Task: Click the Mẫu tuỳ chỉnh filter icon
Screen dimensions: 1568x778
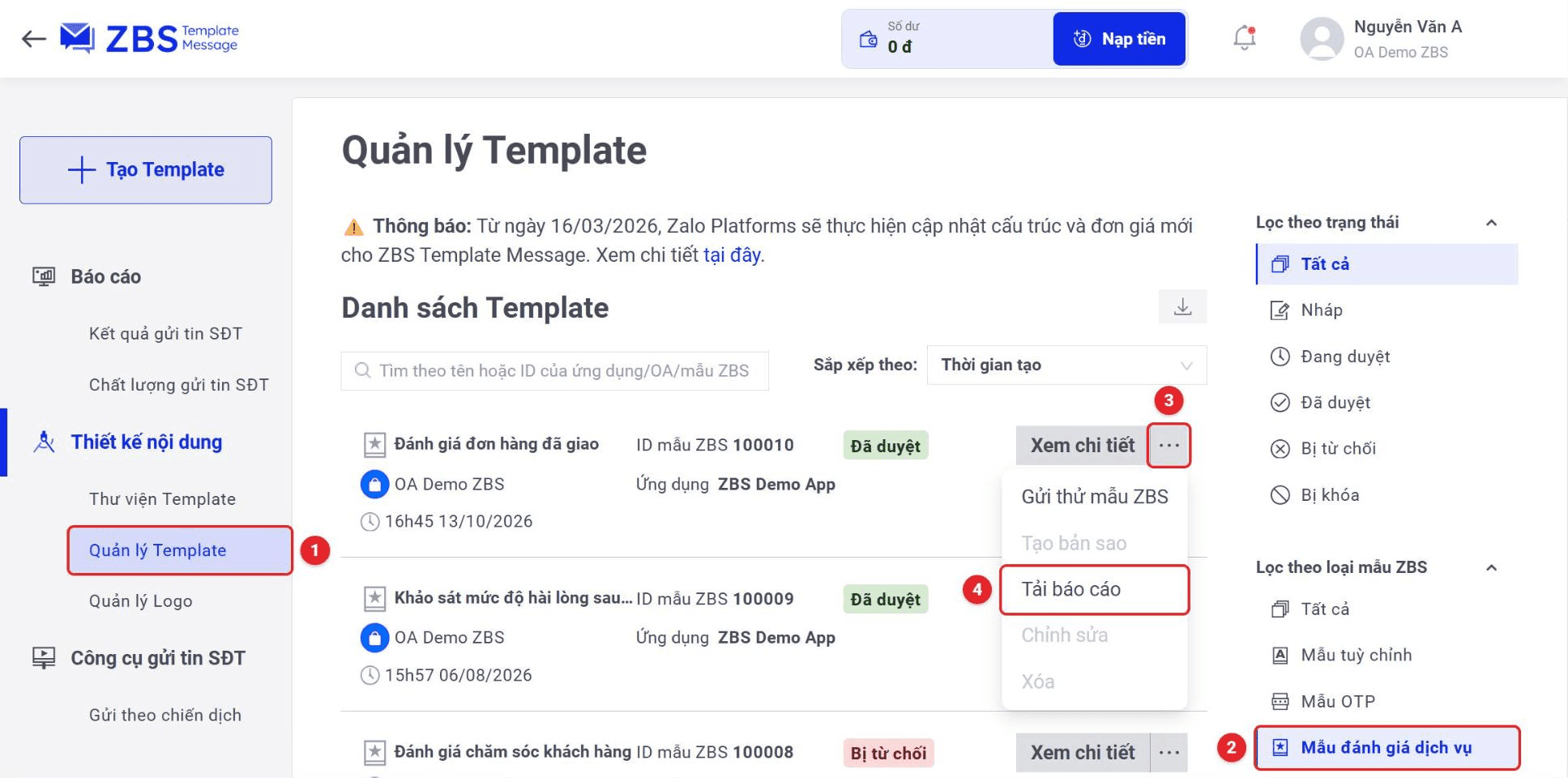Action: [x=1280, y=655]
